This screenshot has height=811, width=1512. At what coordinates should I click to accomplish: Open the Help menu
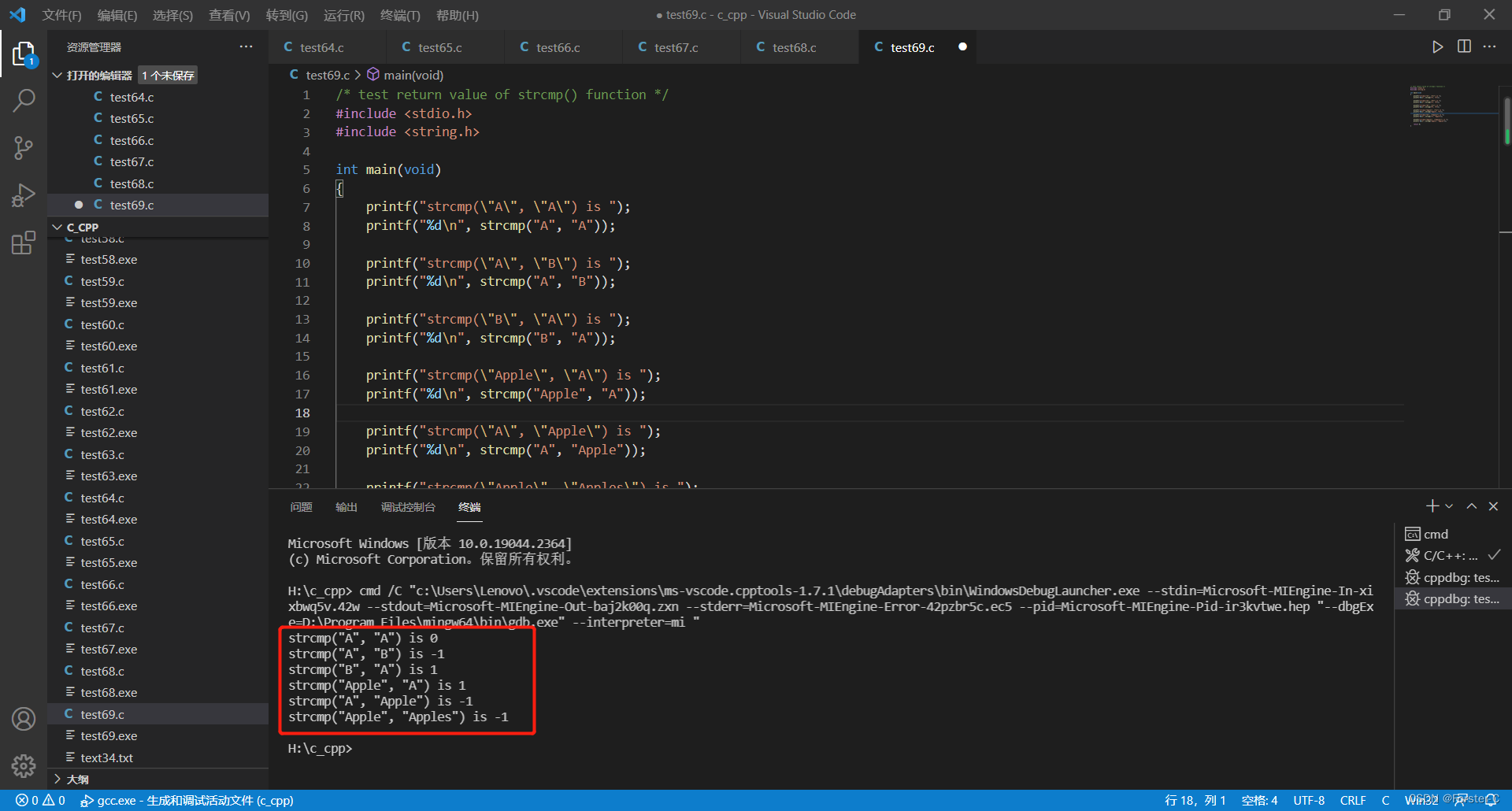click(457, 15)
